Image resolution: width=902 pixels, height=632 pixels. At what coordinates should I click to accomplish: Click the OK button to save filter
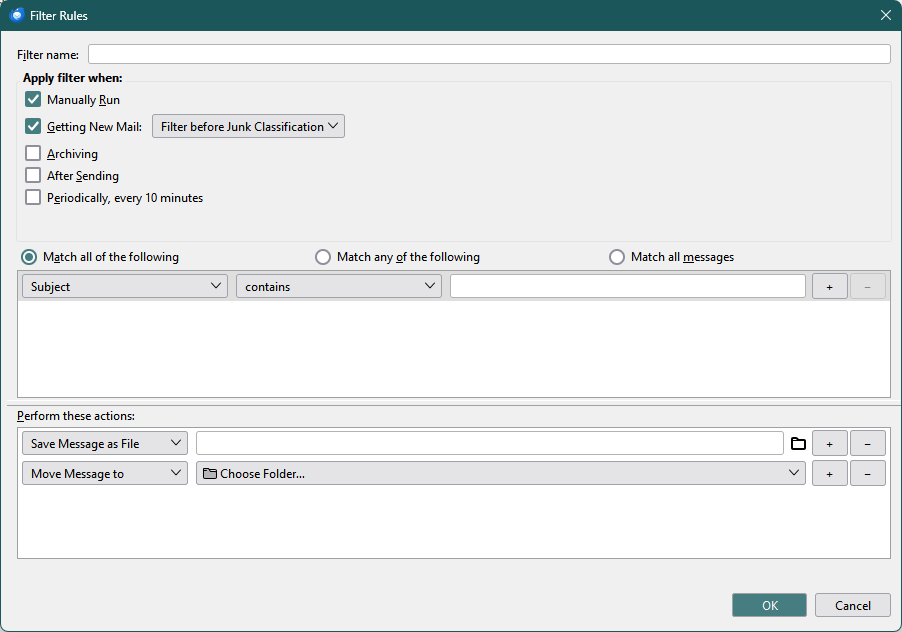point(769,605)
